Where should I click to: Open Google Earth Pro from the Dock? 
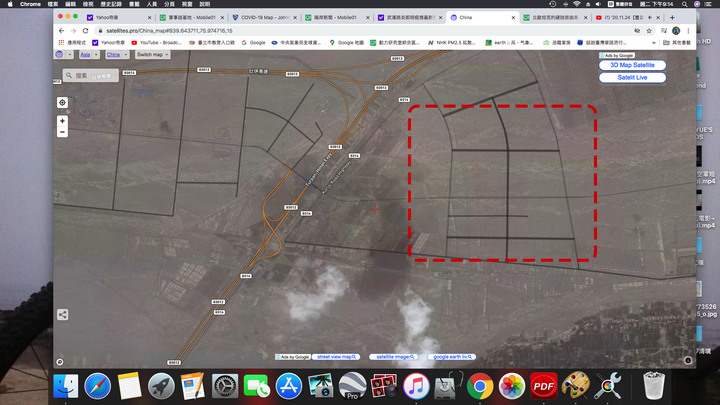(x=352, y=386)
